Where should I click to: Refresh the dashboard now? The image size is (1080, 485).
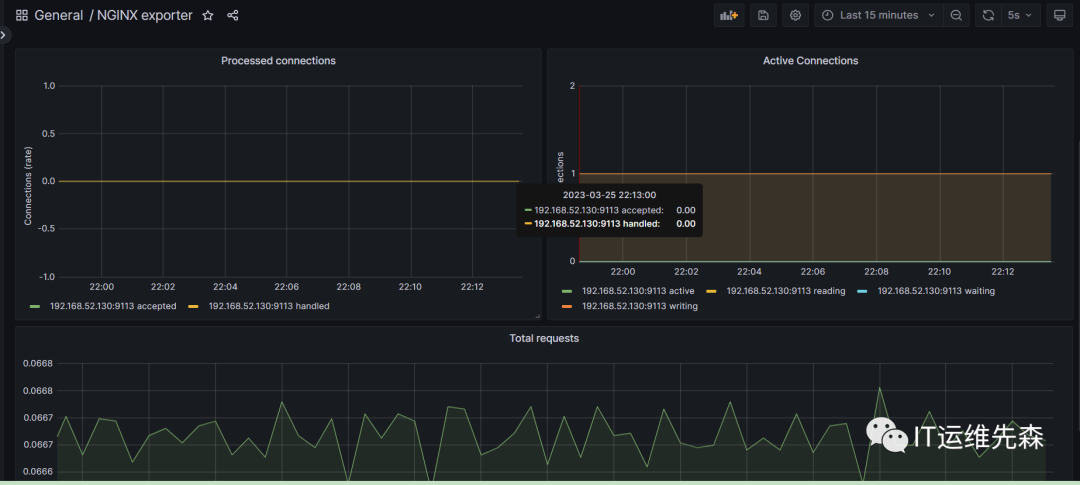click(988, 15)
